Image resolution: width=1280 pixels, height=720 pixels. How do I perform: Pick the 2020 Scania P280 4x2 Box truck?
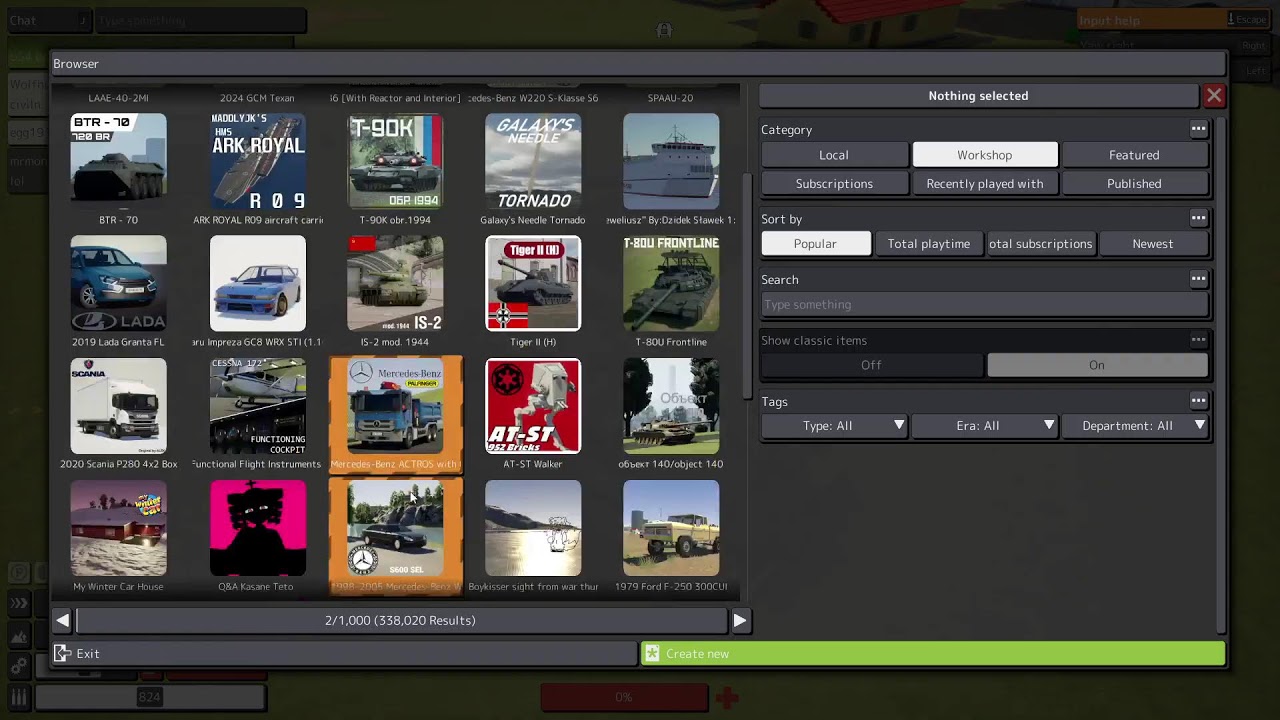[x=118, y=406]
